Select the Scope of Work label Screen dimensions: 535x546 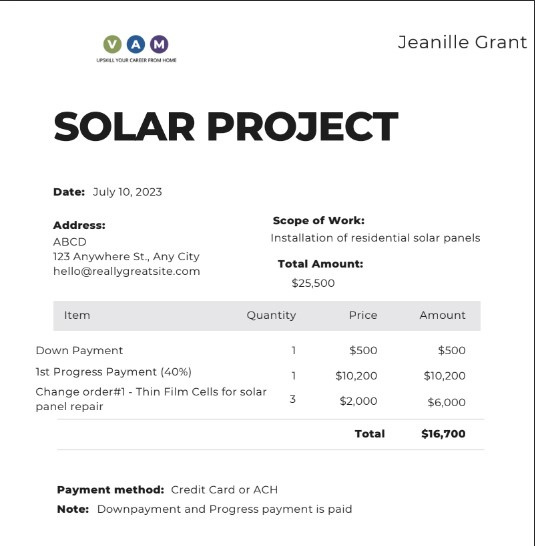click(x=319, y=220)
